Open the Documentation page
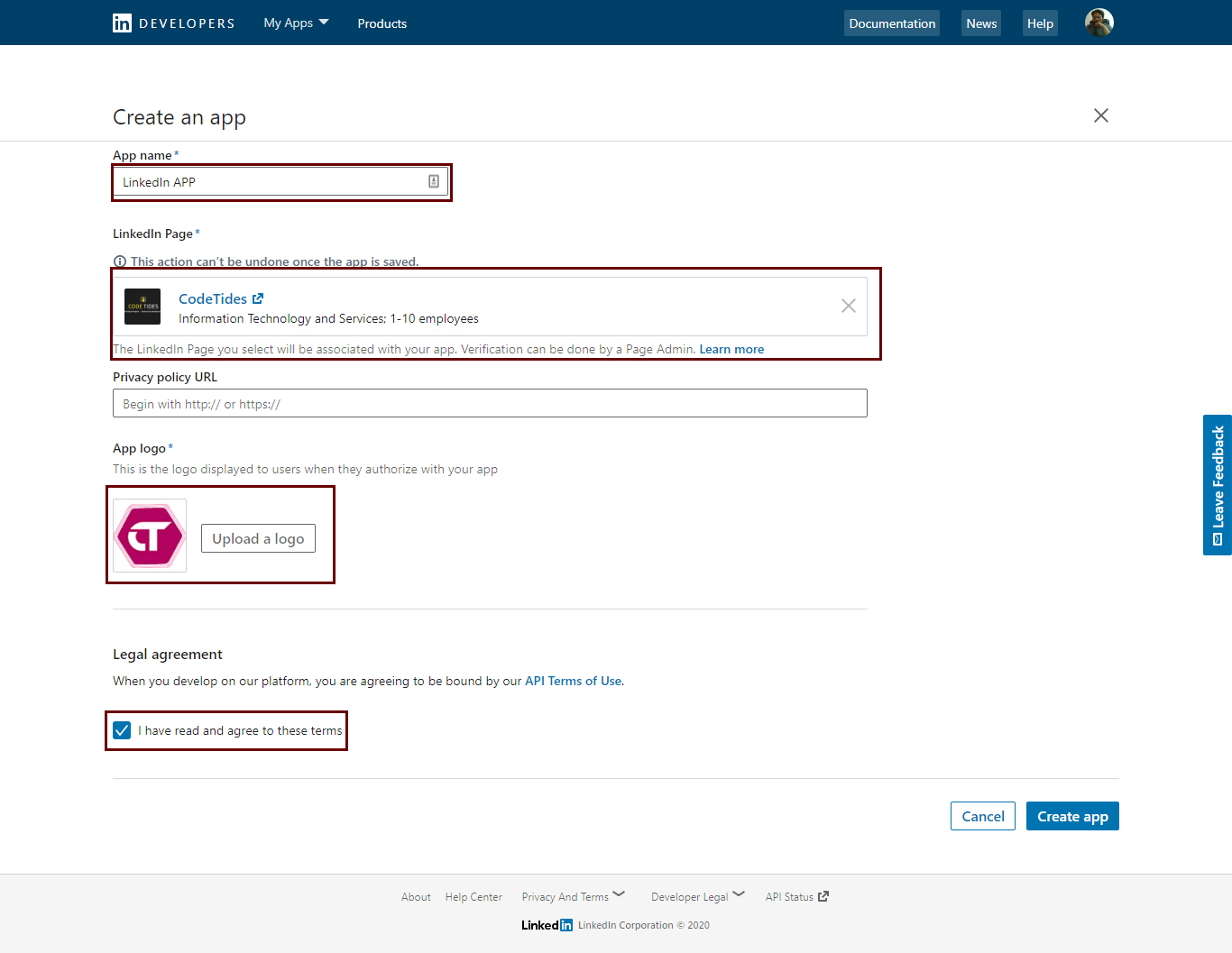The image size is (1232, 953). (892, 23)
